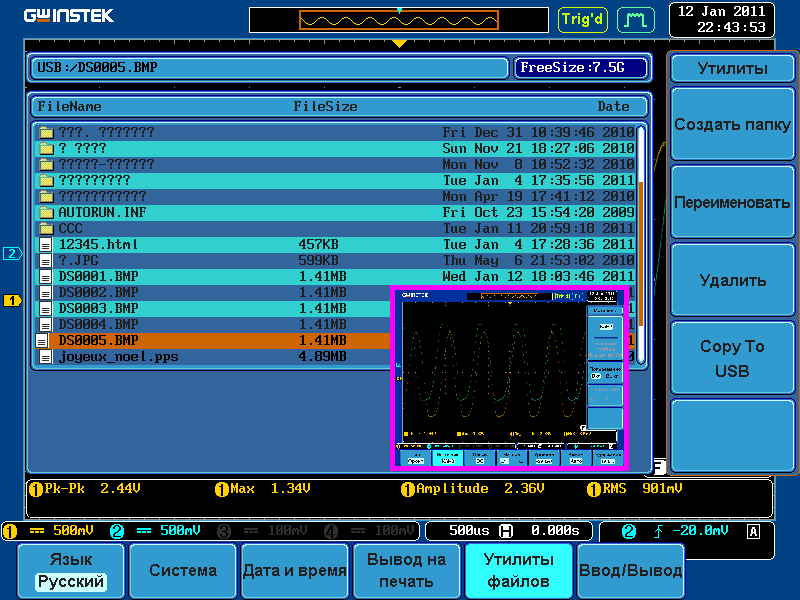Select the DS0003.BMP file row
The height and width of the screenshot is (600, 800).
coord(98,308)
